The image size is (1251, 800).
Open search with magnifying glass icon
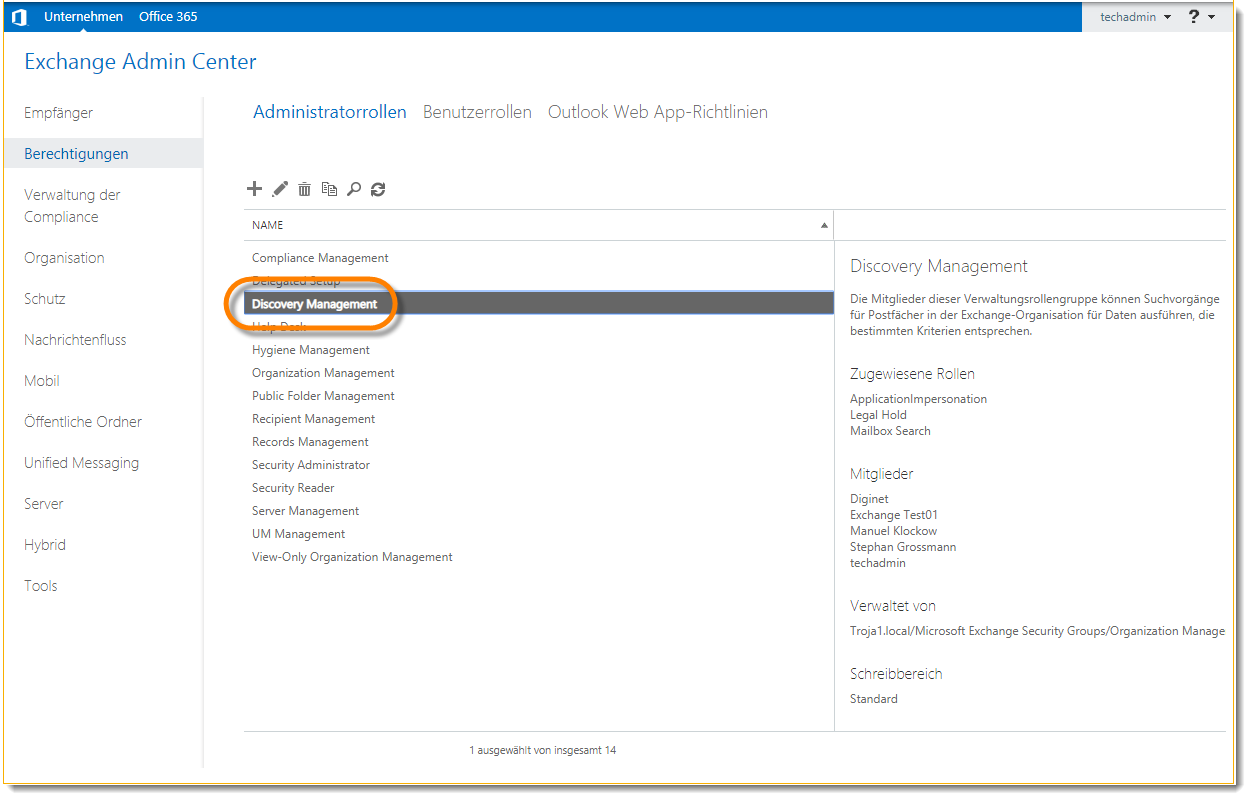(x=353, y=189)
